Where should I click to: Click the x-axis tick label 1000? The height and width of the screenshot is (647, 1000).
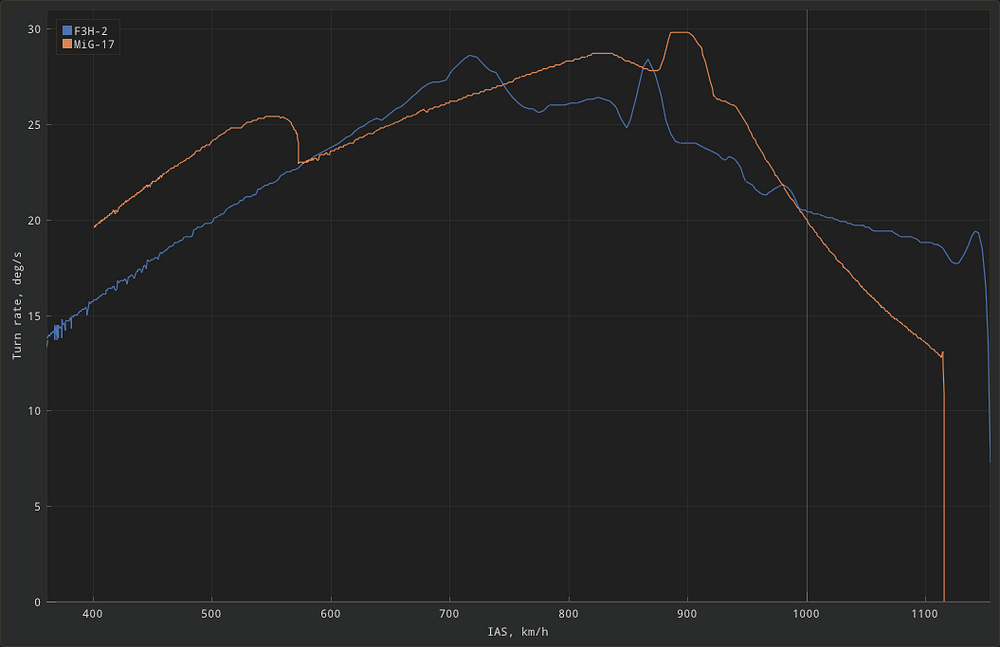point(806,614)
